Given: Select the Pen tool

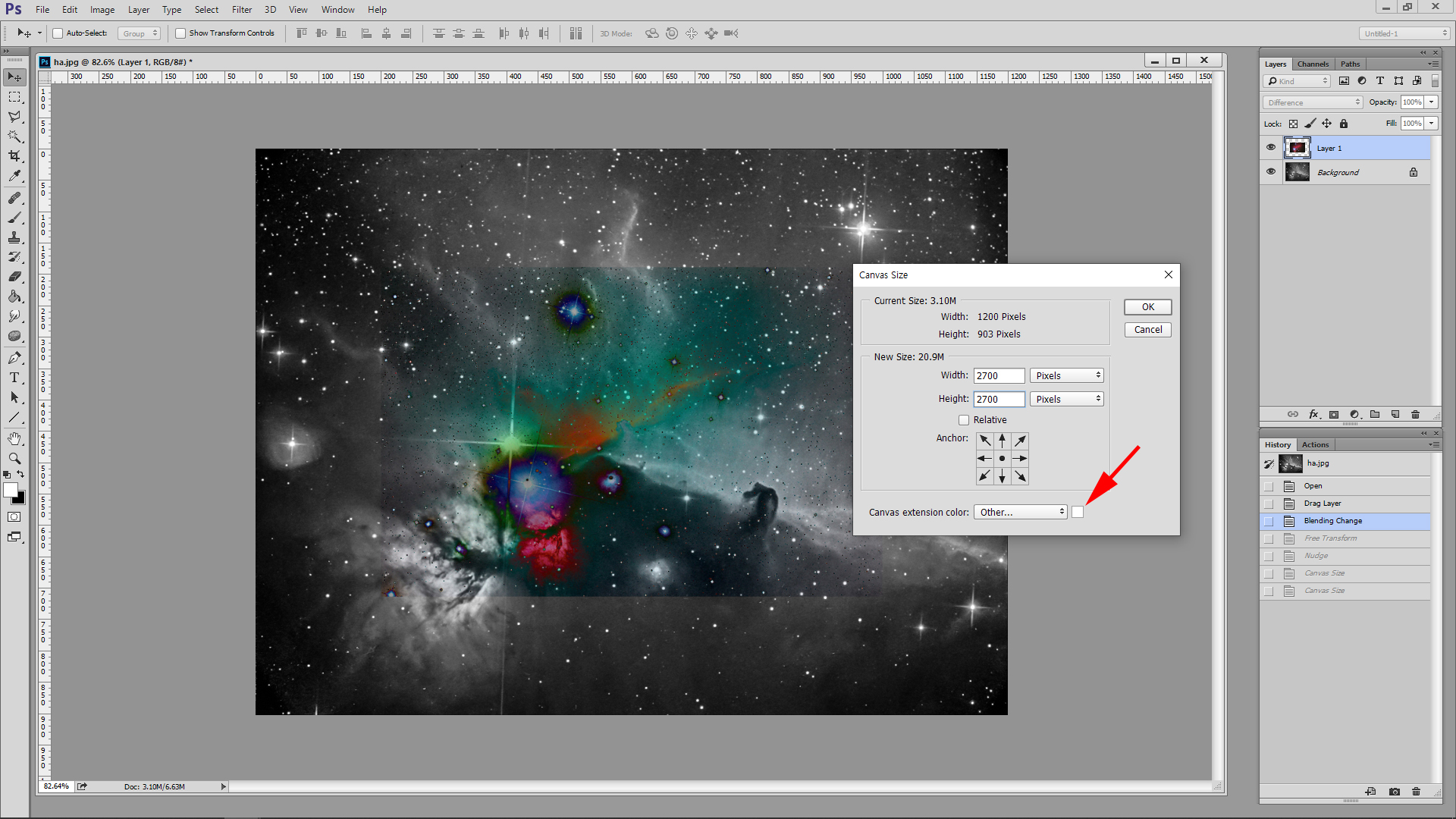Looking at the screenshot, I should click(x=14, y=358).
